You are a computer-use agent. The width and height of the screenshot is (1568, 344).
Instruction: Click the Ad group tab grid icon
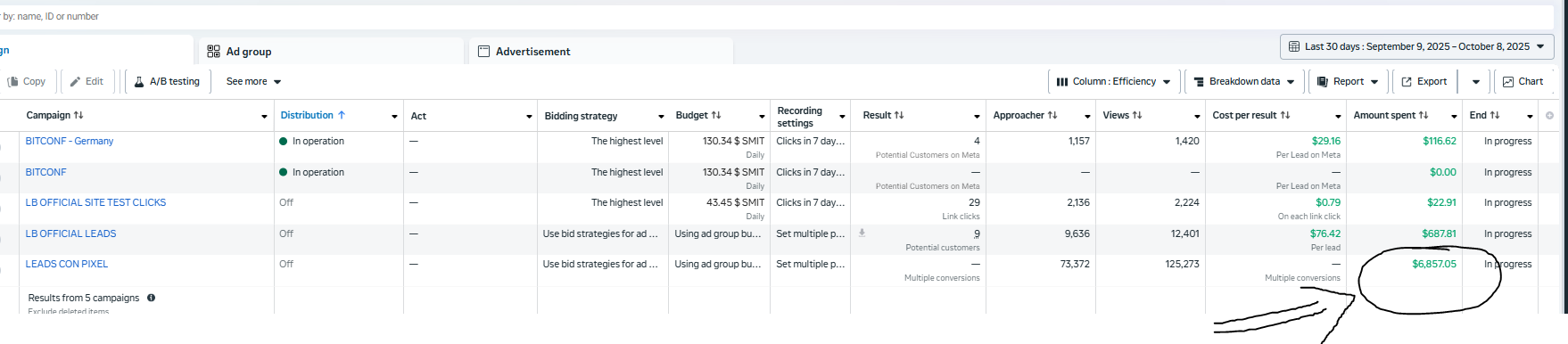click(213, 52)
